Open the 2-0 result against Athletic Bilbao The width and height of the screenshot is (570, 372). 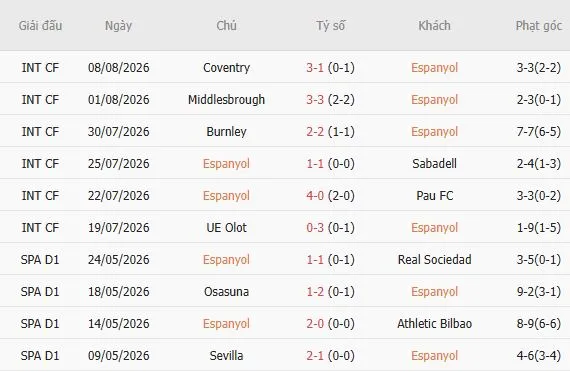coord(315,324)
